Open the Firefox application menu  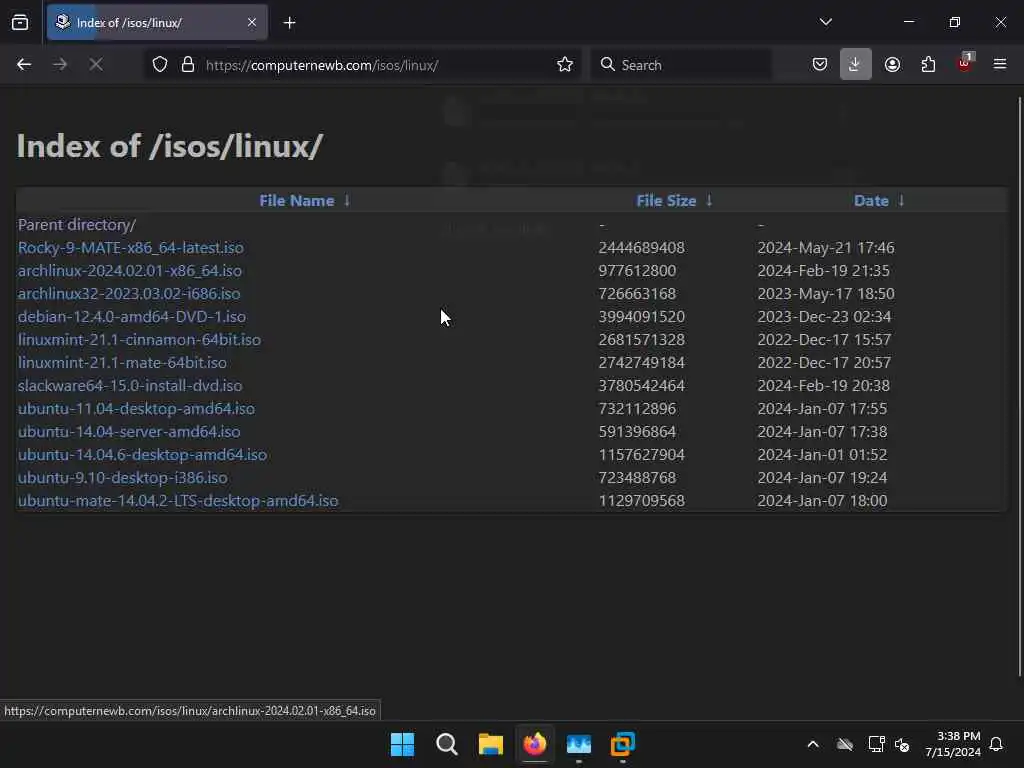point(1000,65)
